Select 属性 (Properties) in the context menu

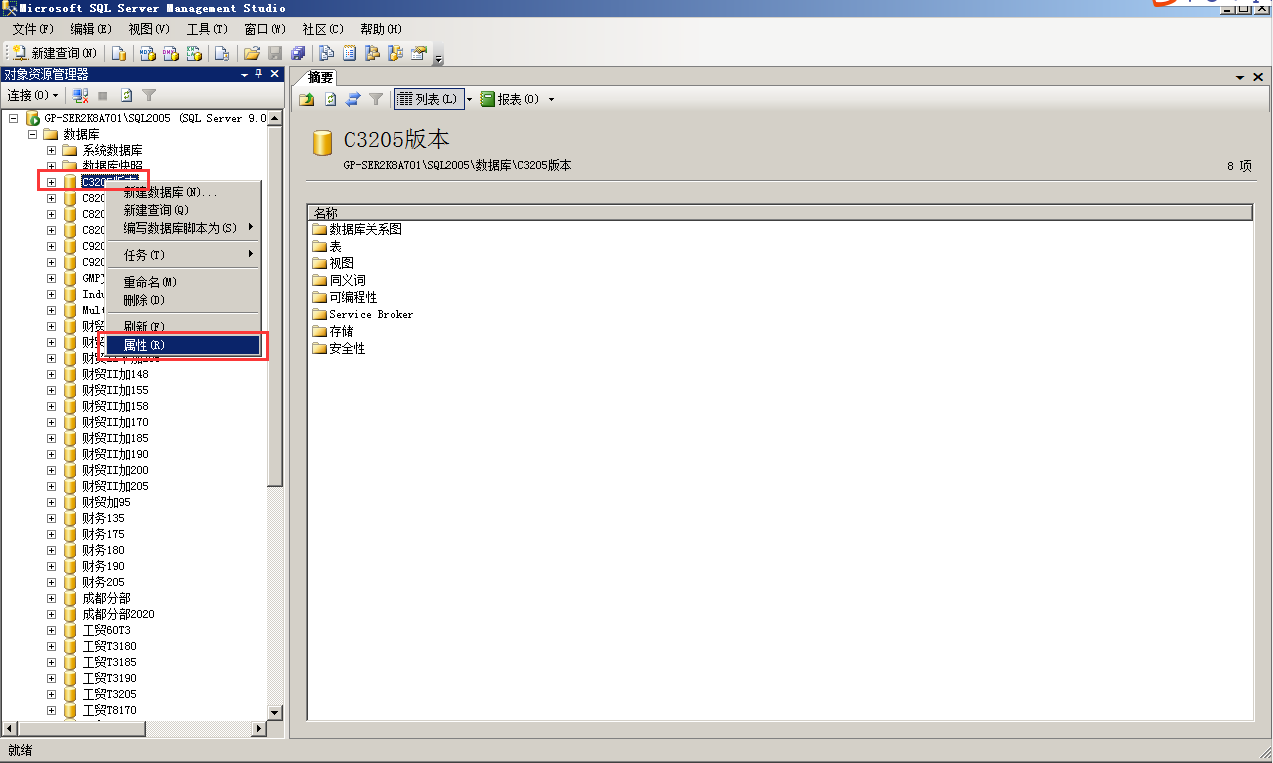pyautogui.click(x=185, y=345)
